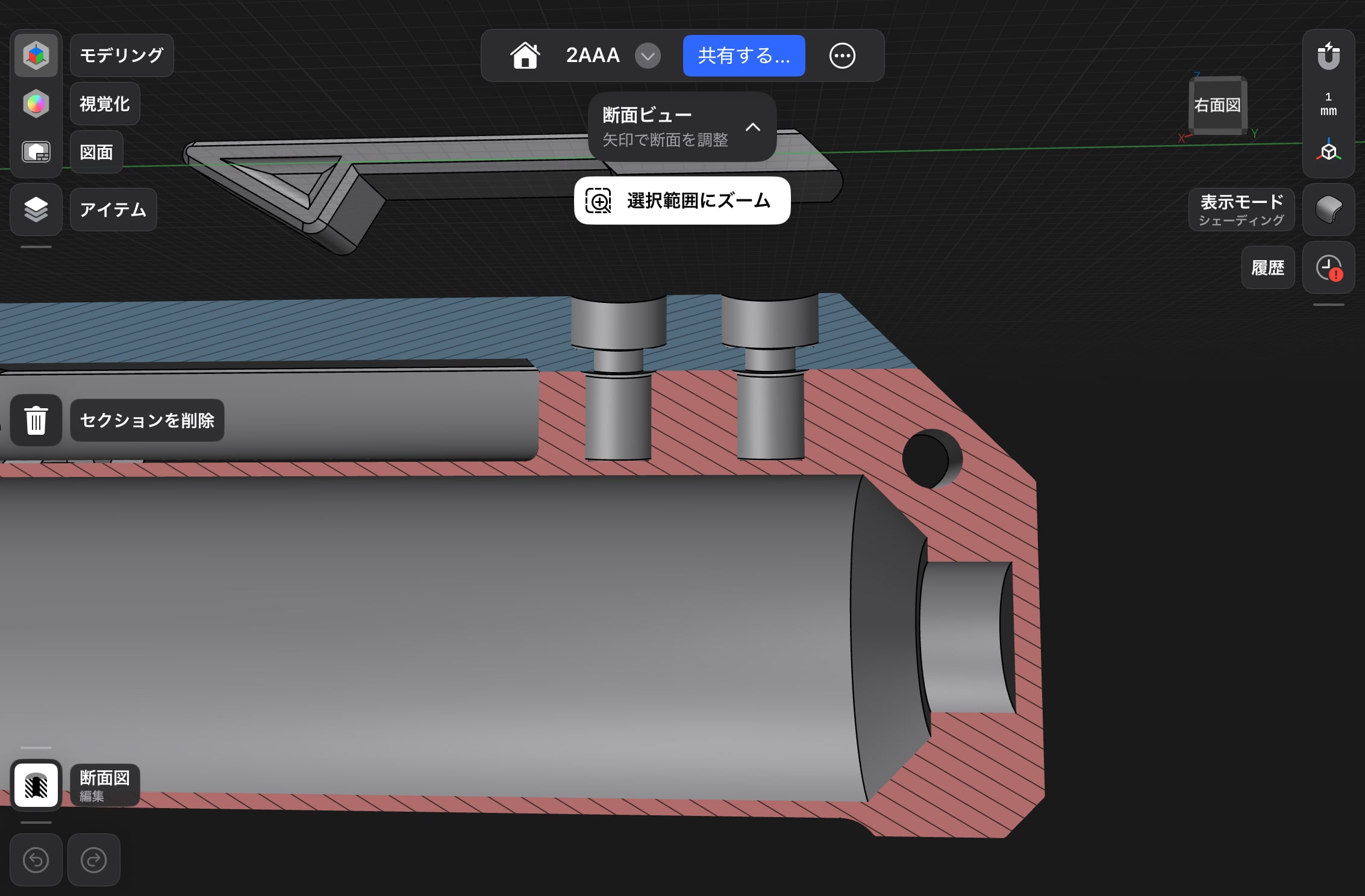The width and height of the screenshot is (1365, 896).
Task: Click the zoom-to-selection magnifier icon
Action: pyautogui.click(x=599, y=201)
